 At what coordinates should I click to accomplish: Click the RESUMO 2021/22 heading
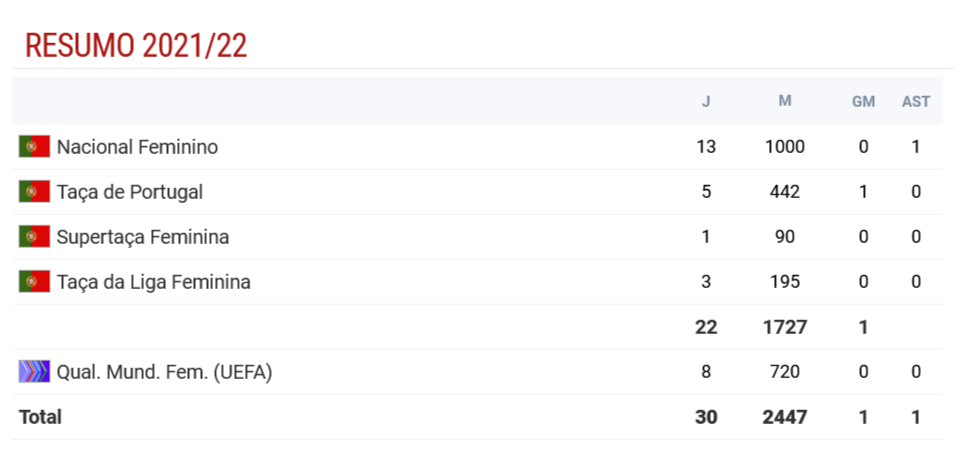[136, 46]
